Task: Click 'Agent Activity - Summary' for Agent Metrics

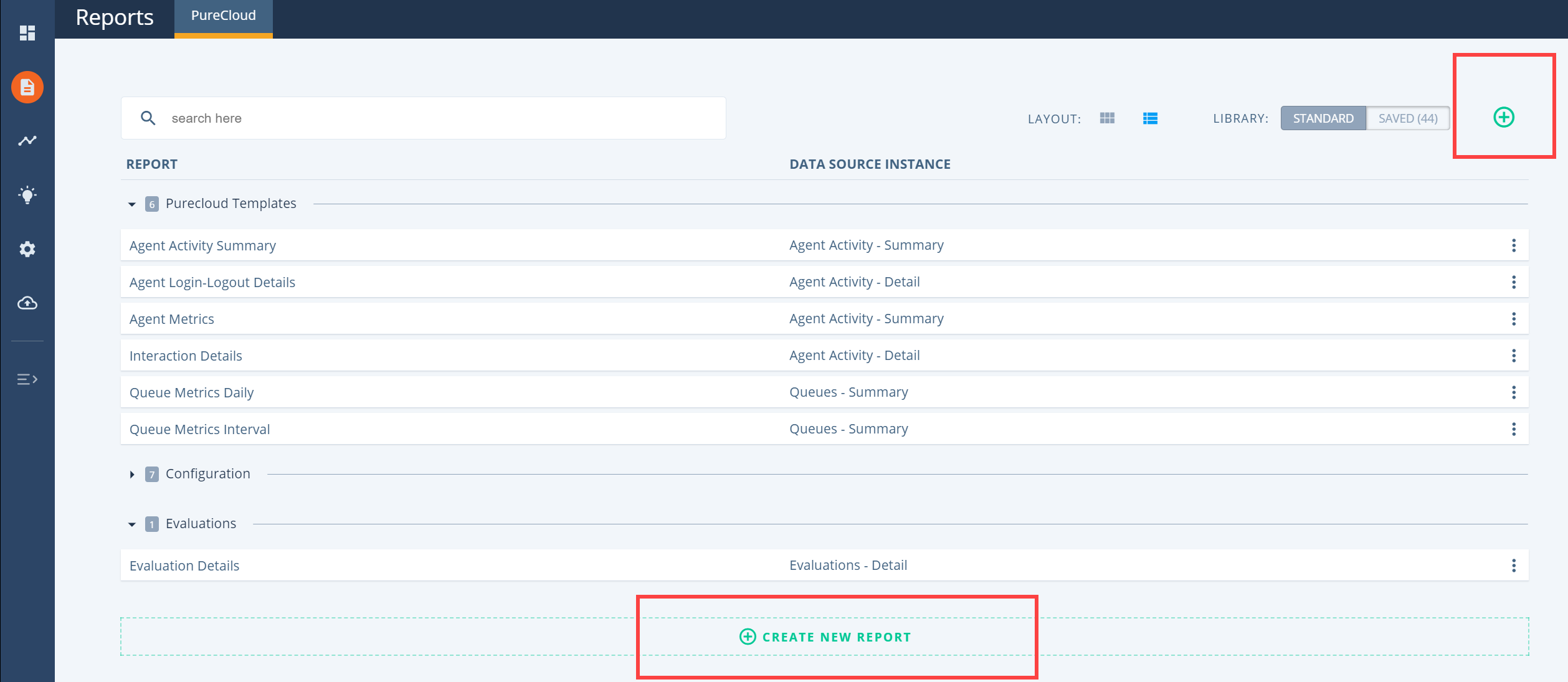Action: tap(866, 318)
